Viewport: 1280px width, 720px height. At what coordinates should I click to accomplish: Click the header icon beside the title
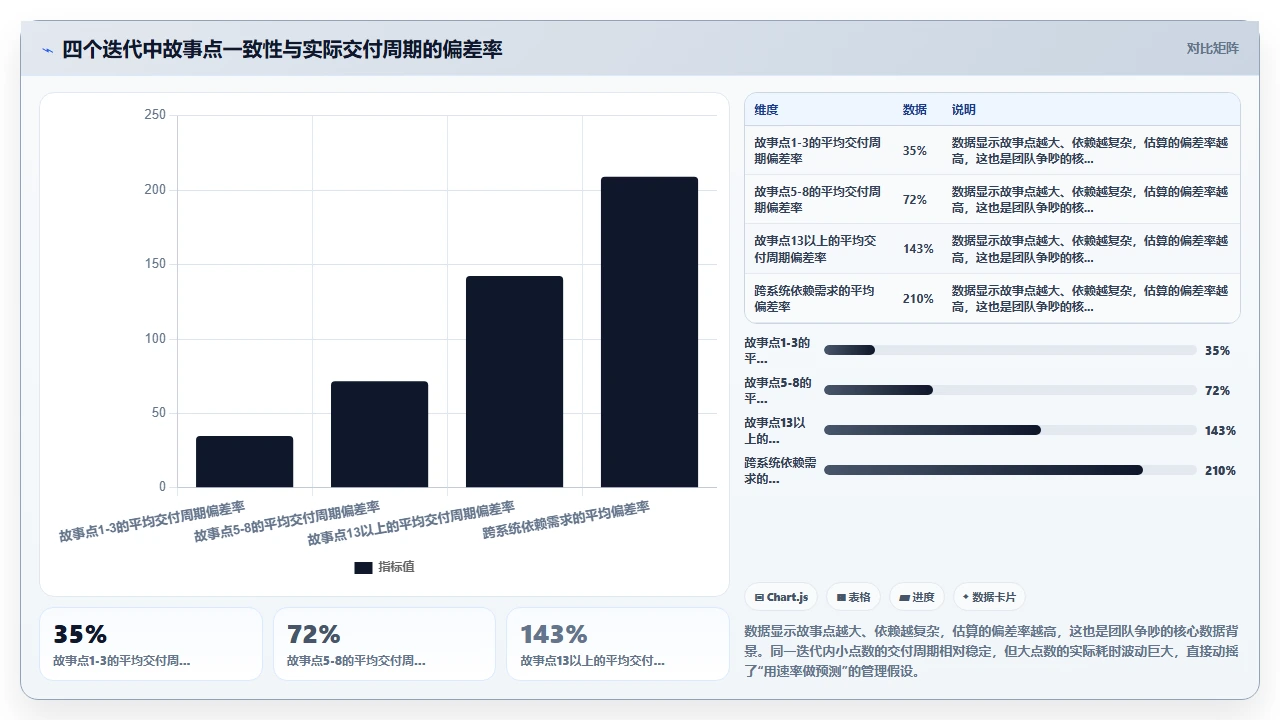pyautogui.click(x=48, y=50)
